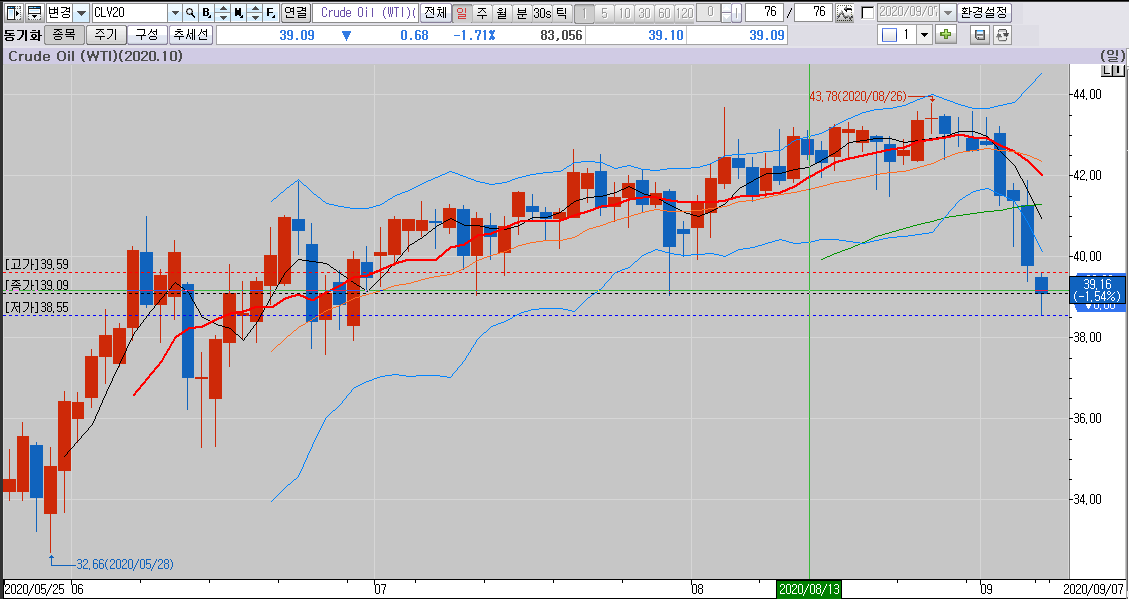Click the stepper beside the M icon
The height and width of the screenshot is (599, 1129).
coord(254,12)
